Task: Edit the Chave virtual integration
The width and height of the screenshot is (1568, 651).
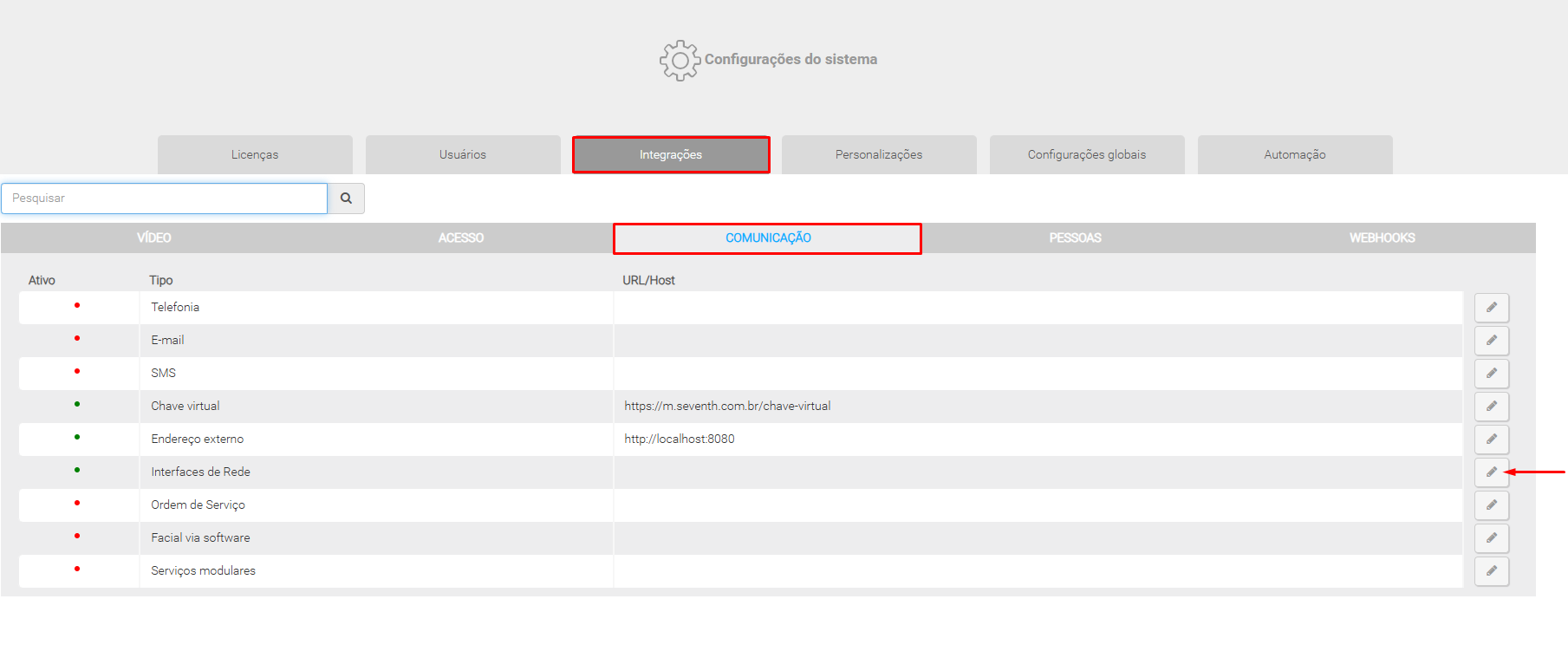Action: pos(1491,407)
